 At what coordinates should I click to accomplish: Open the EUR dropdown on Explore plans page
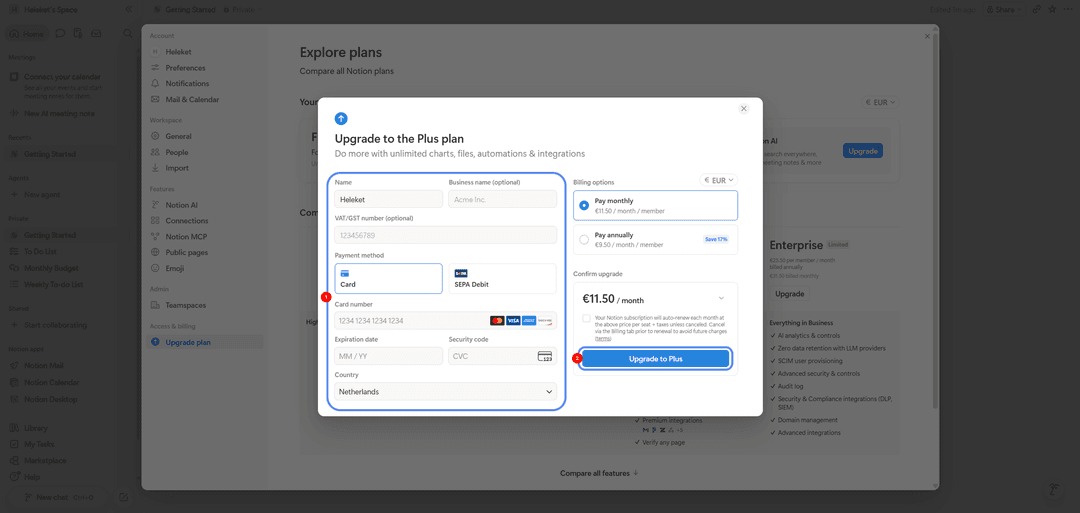[880, 102]
